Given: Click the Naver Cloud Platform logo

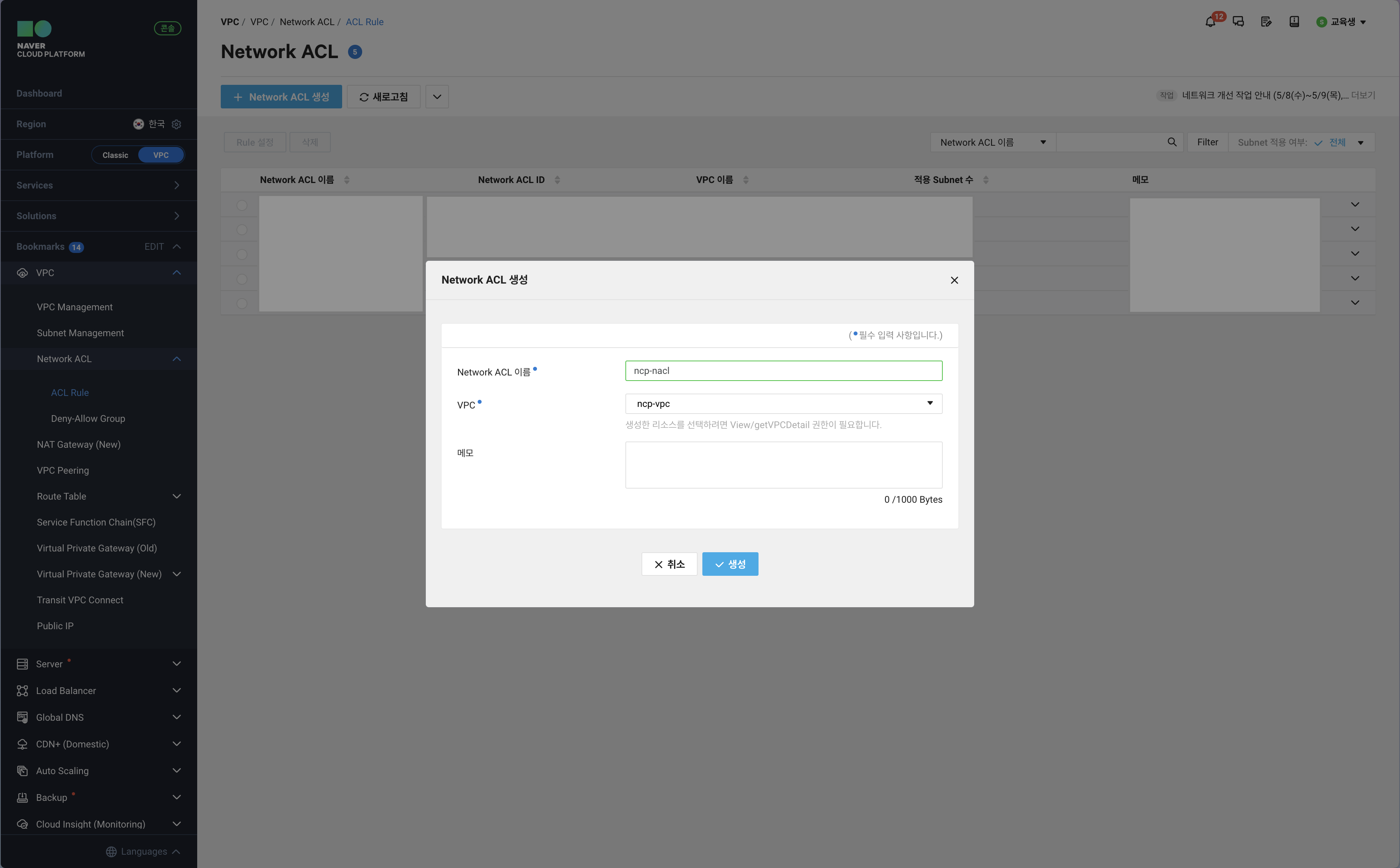Looking at the screenshot, I should [x=51, y=39].
